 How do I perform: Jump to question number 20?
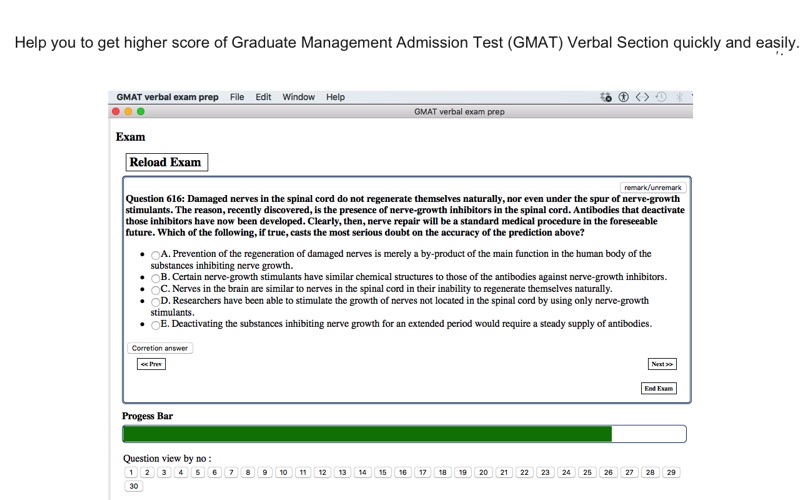484,472
